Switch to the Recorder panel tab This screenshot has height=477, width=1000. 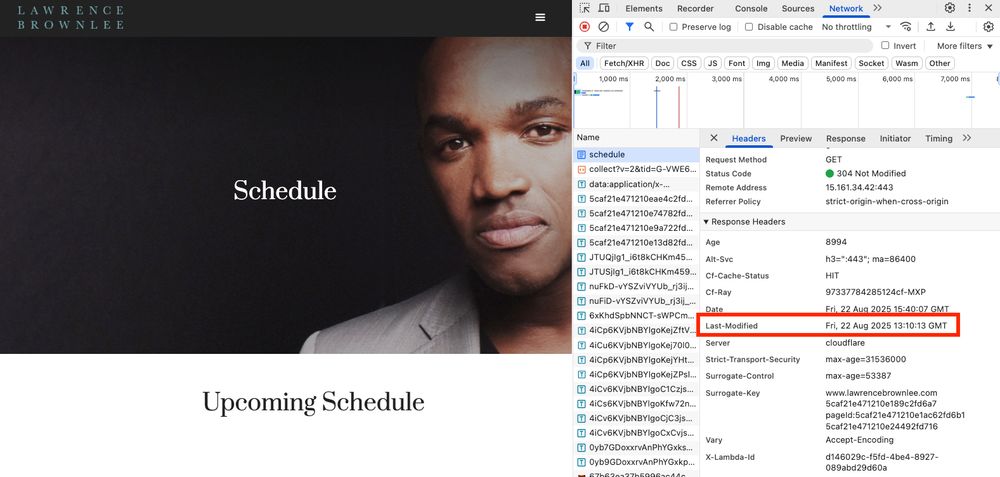point(695,8)
